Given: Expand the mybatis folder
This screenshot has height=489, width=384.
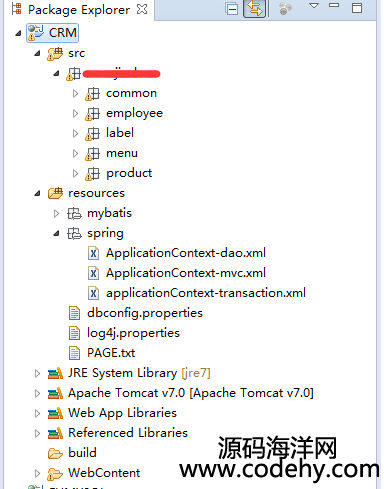Looking at the screenshot, I should pyautogui.click(x=57, y=213).
